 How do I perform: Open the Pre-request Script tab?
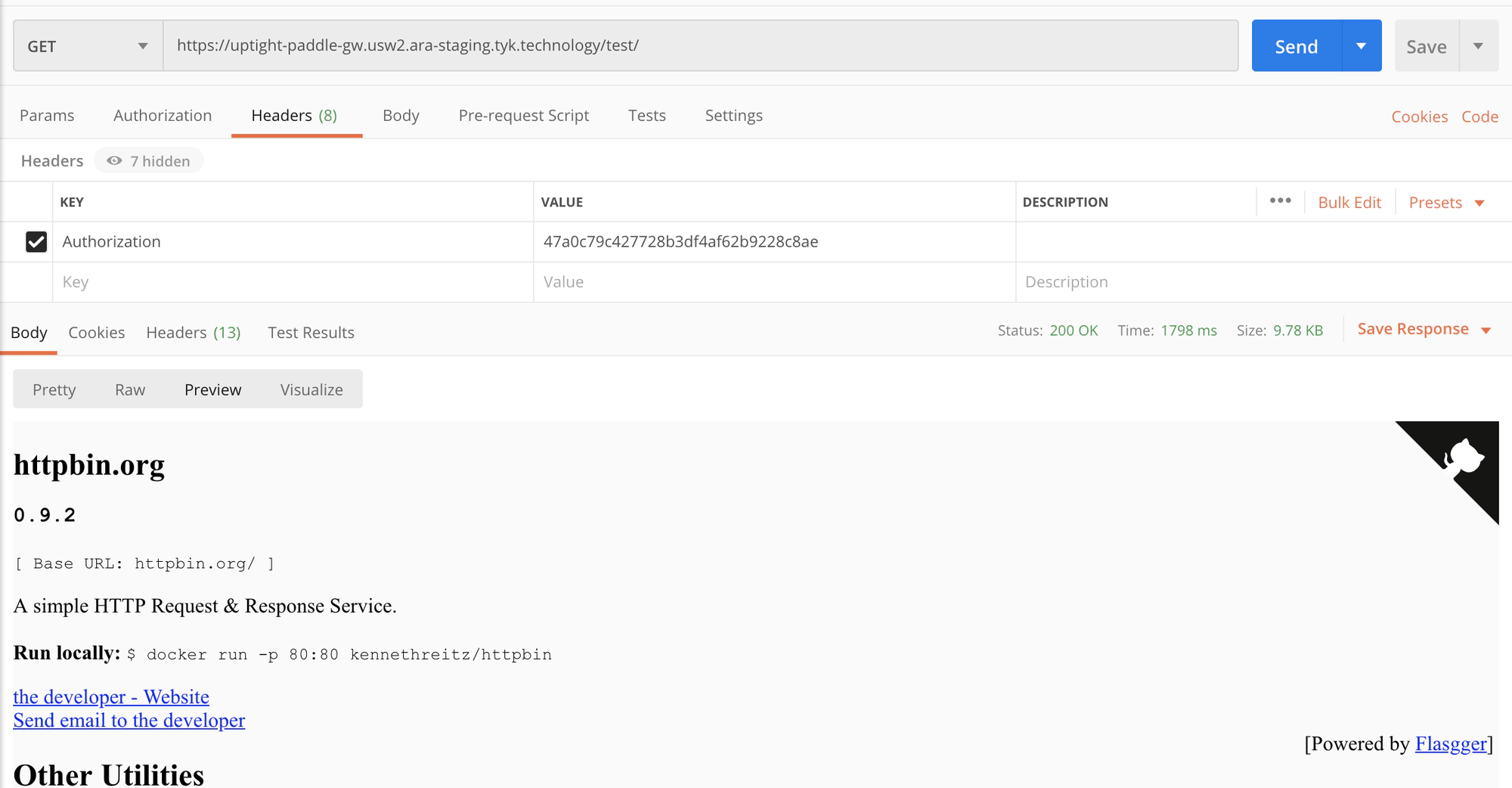point(523,116)
